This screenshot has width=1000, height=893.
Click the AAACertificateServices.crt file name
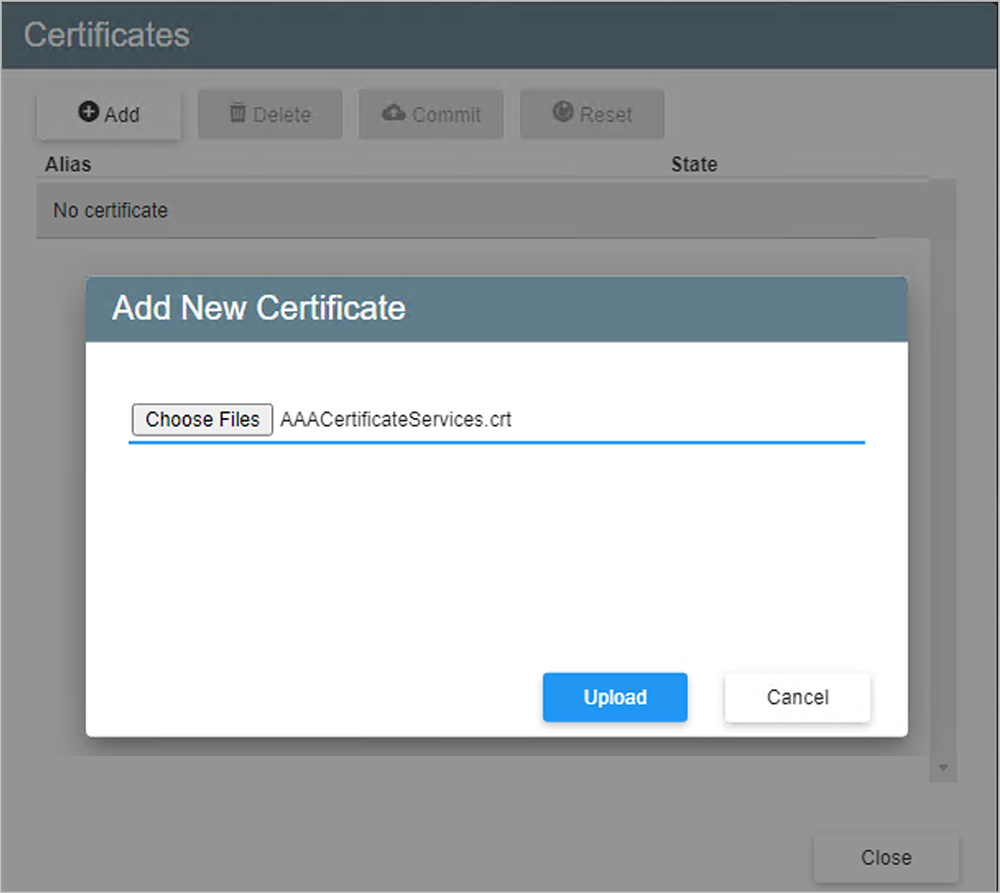pos(396,419)
